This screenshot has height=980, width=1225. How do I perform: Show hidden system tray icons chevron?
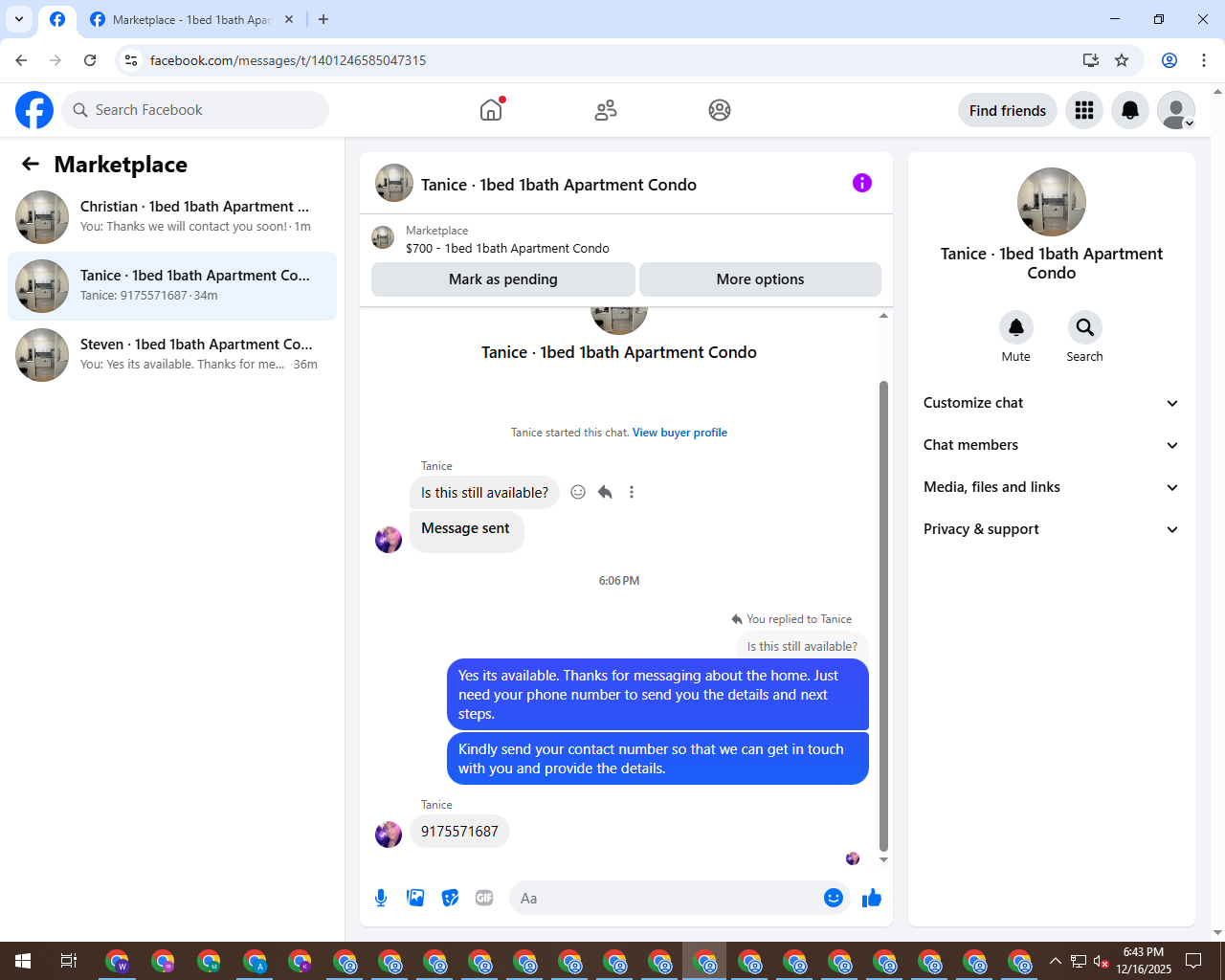click(1055, 961)
